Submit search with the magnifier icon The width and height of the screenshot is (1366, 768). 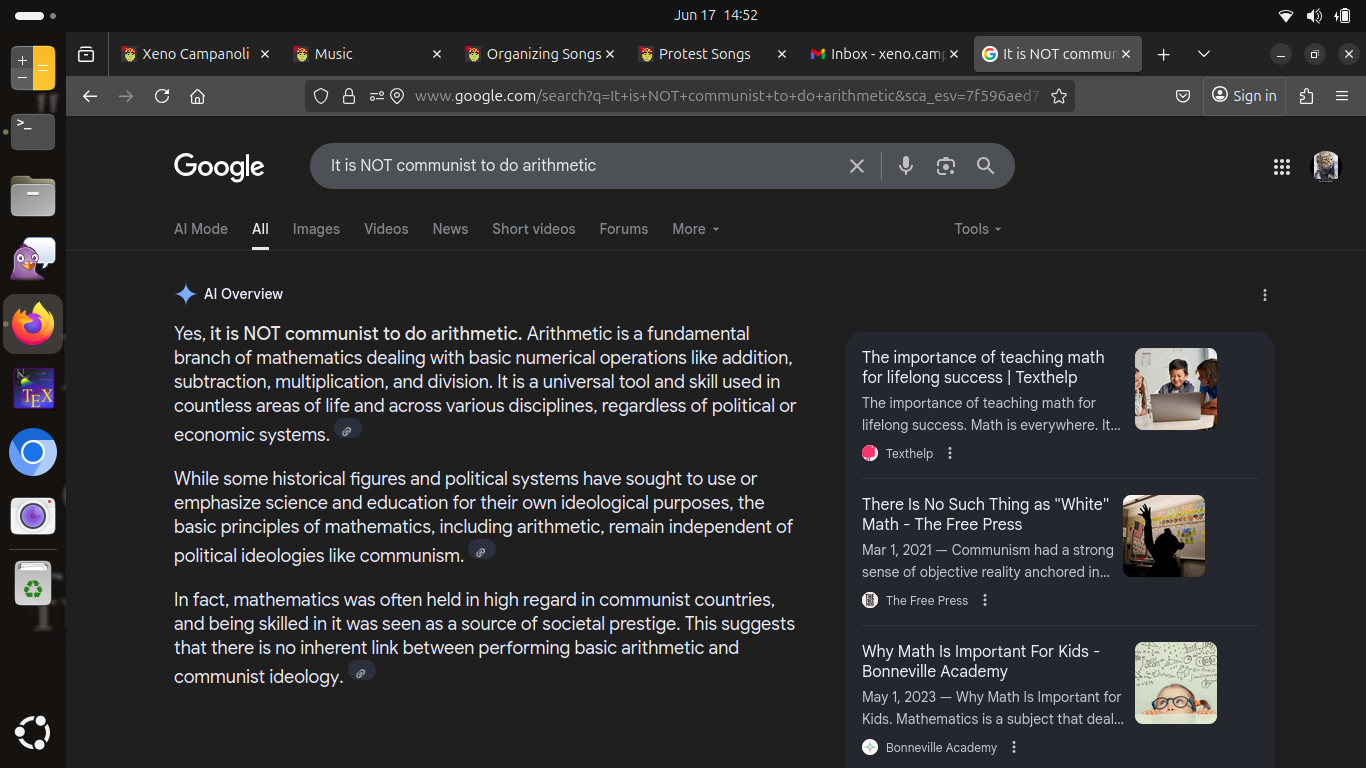tap(986, 166)
